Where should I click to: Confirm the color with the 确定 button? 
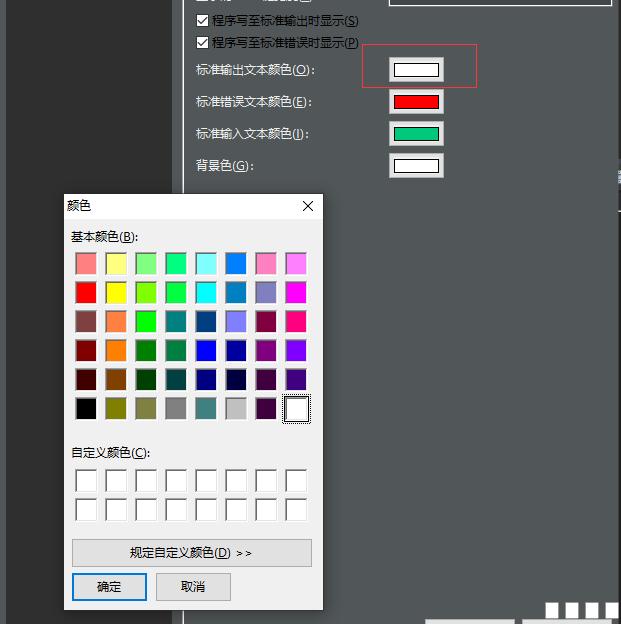[x=109, y=587]
